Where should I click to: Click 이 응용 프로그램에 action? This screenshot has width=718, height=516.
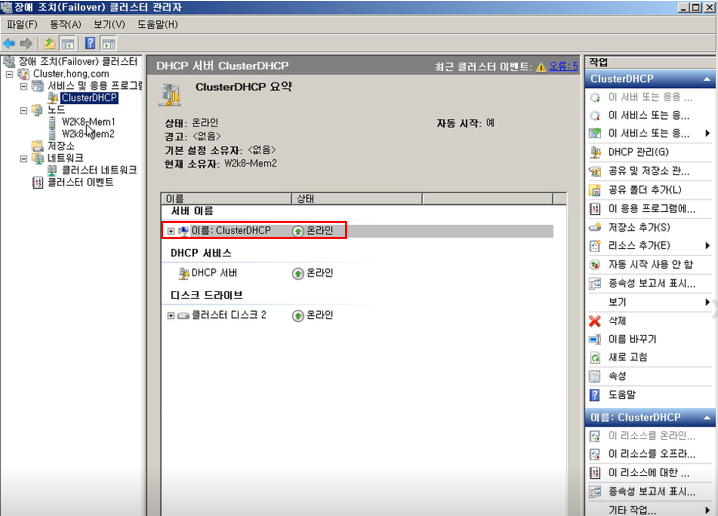(652, 209)
